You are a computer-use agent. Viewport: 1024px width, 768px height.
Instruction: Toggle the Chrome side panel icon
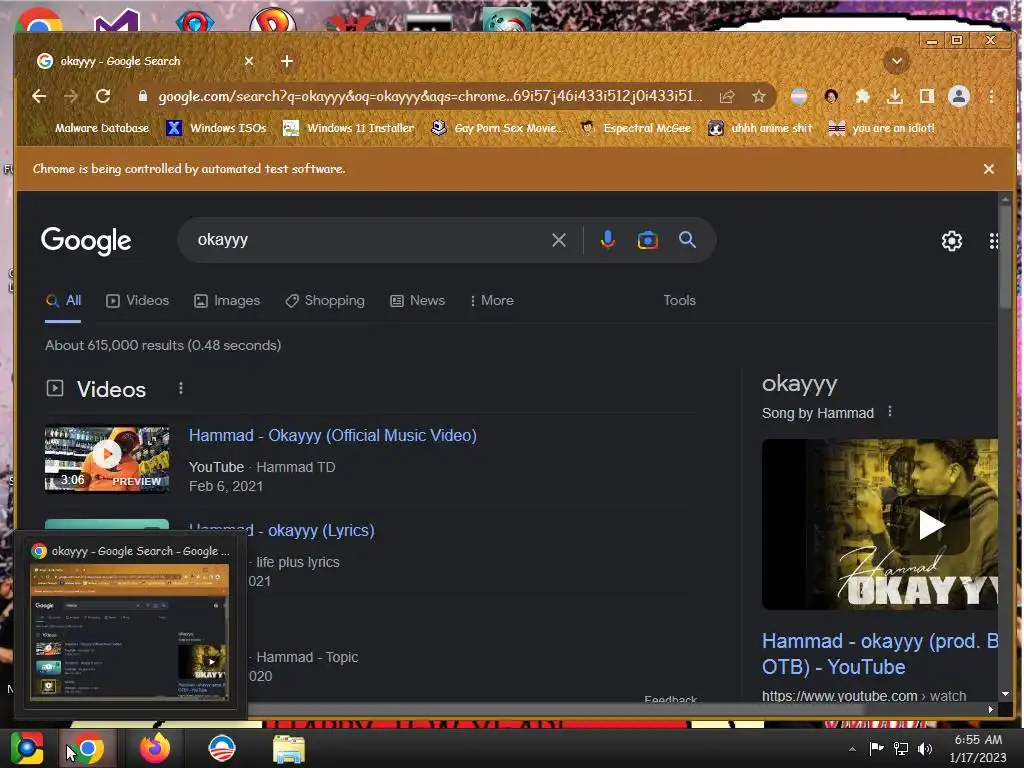(x=926, y=97)
